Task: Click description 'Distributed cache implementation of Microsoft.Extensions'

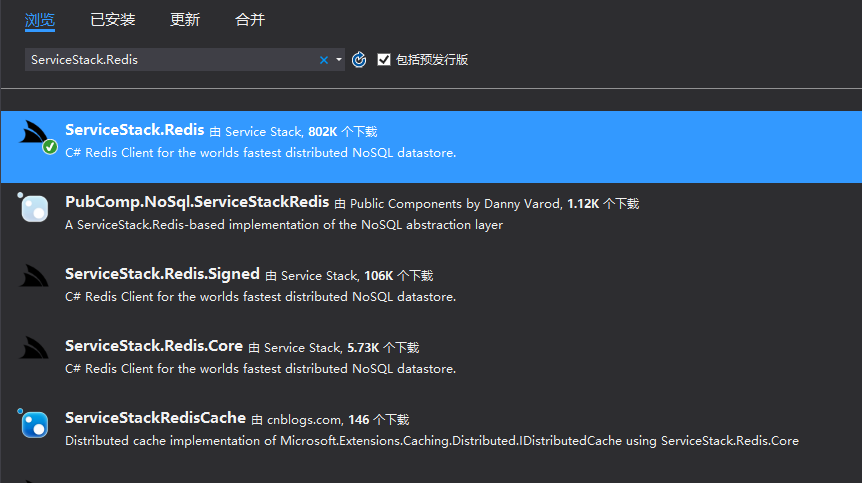Action: (x=432, y=441)
